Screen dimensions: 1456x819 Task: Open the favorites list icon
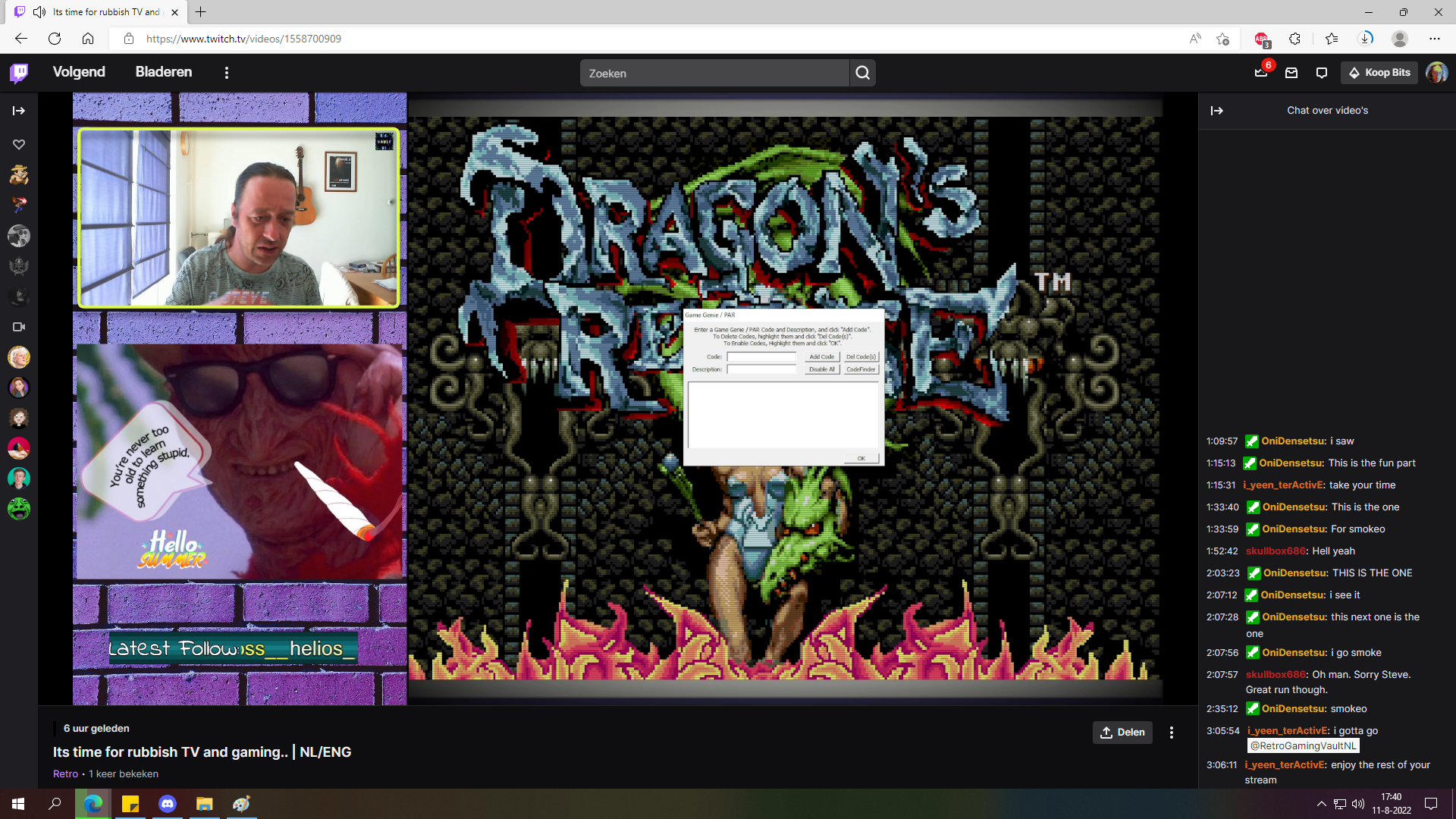[x=1331, y=39]
